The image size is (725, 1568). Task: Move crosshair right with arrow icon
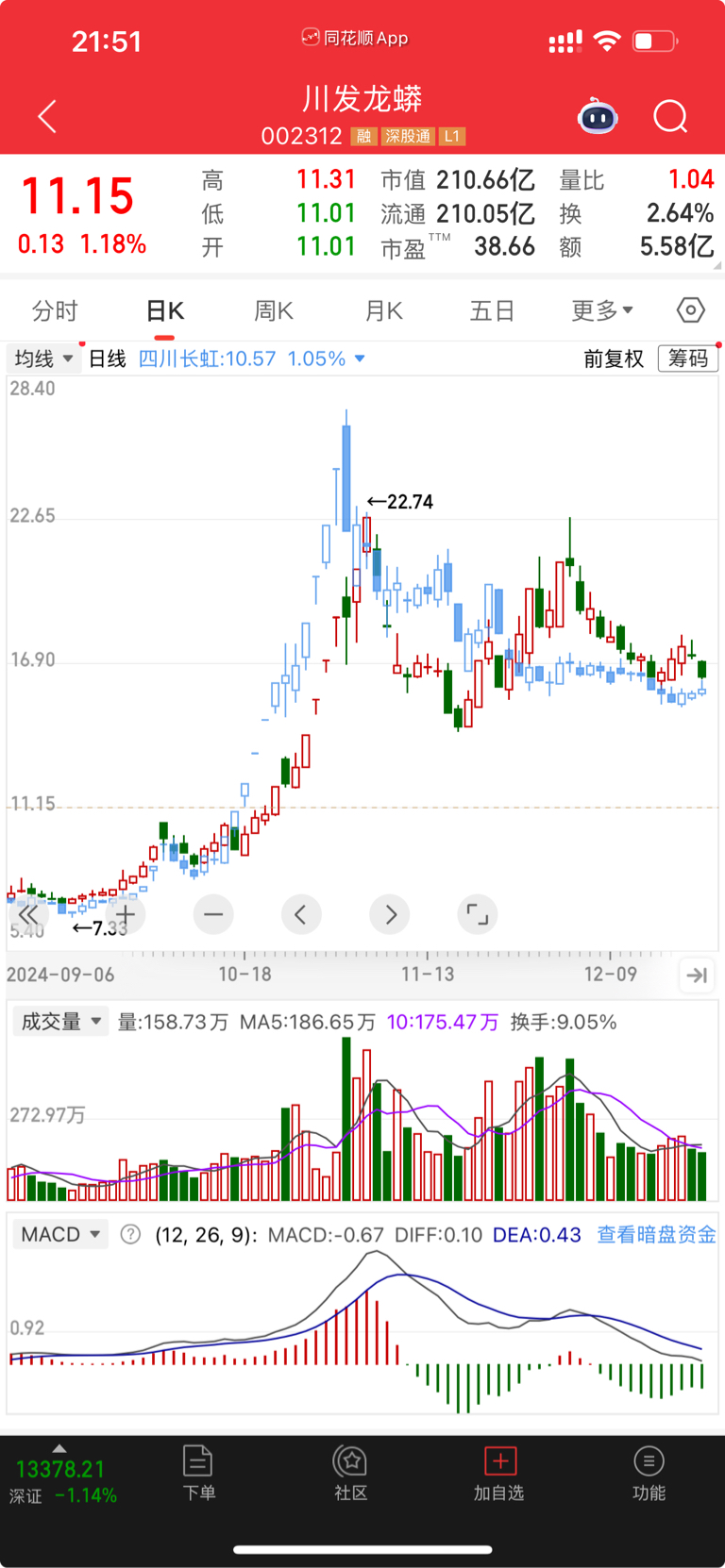tap(390, 914)
